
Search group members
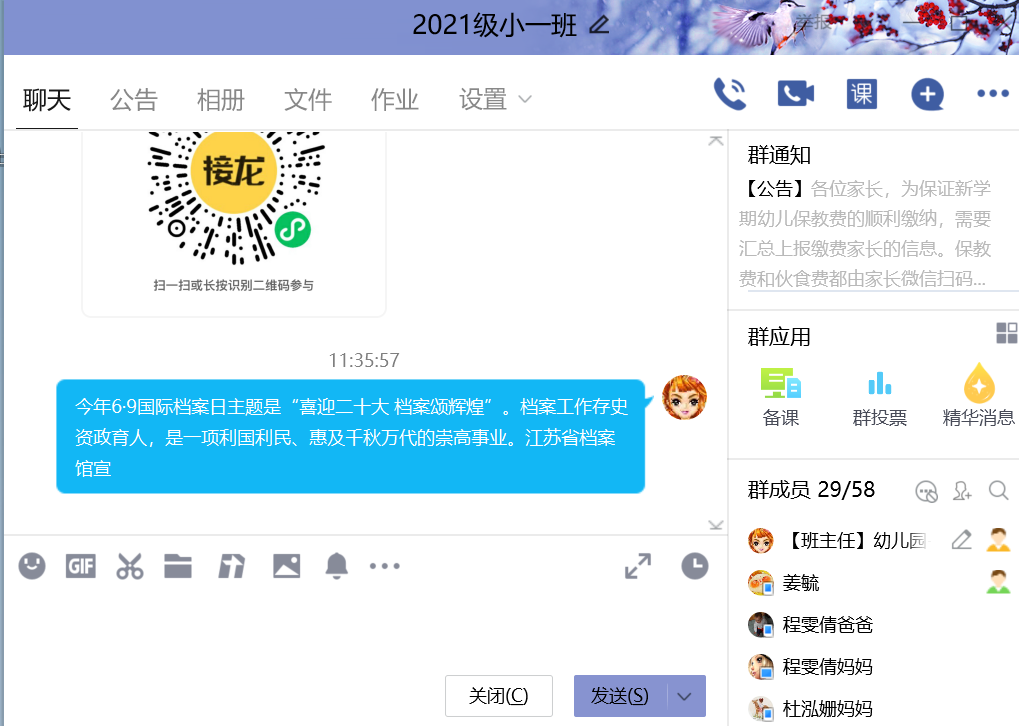click(x=998, y=491)
